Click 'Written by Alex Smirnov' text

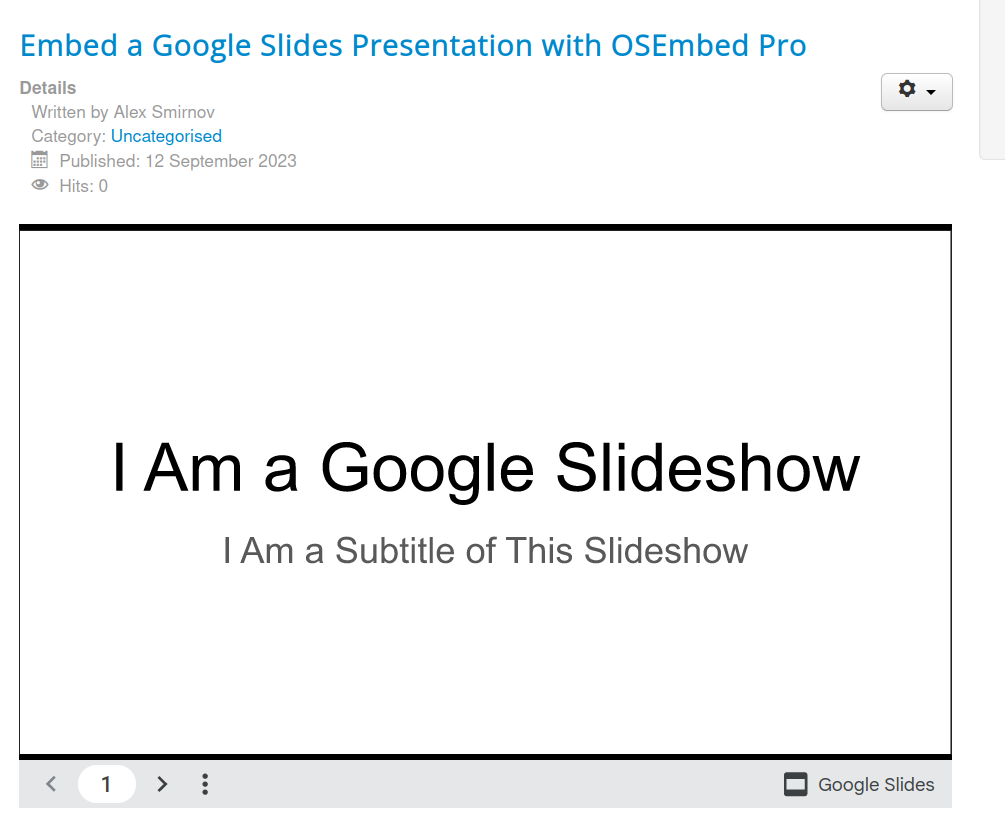point(123,112)
